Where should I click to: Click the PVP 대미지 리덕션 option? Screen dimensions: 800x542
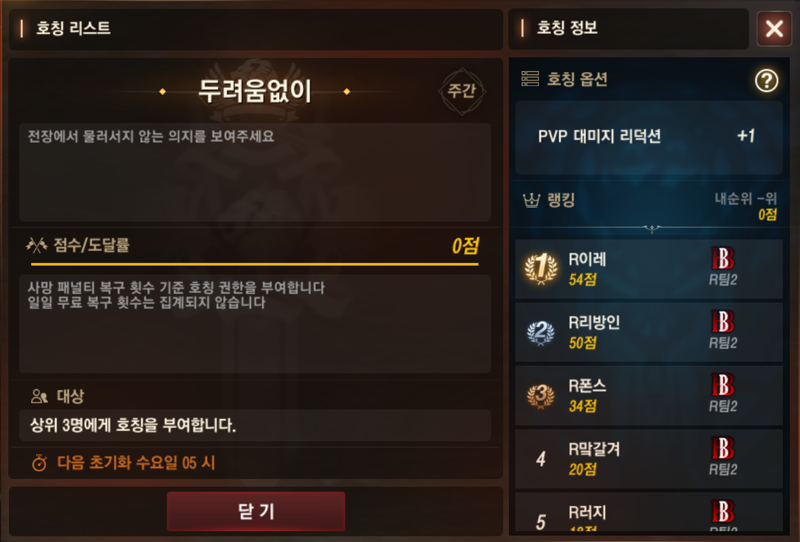(x=648, y=137)
